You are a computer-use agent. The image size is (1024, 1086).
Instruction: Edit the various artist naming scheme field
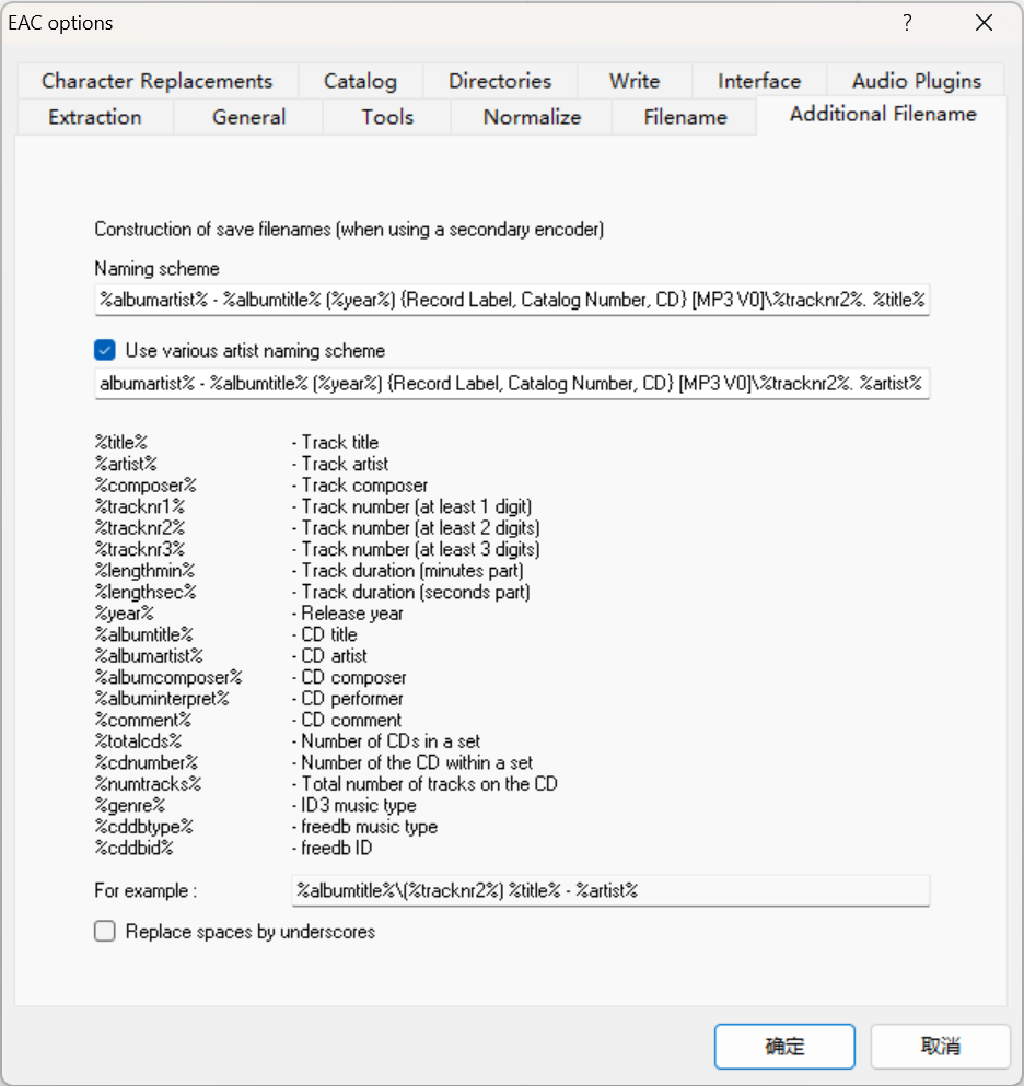point(511,383)
